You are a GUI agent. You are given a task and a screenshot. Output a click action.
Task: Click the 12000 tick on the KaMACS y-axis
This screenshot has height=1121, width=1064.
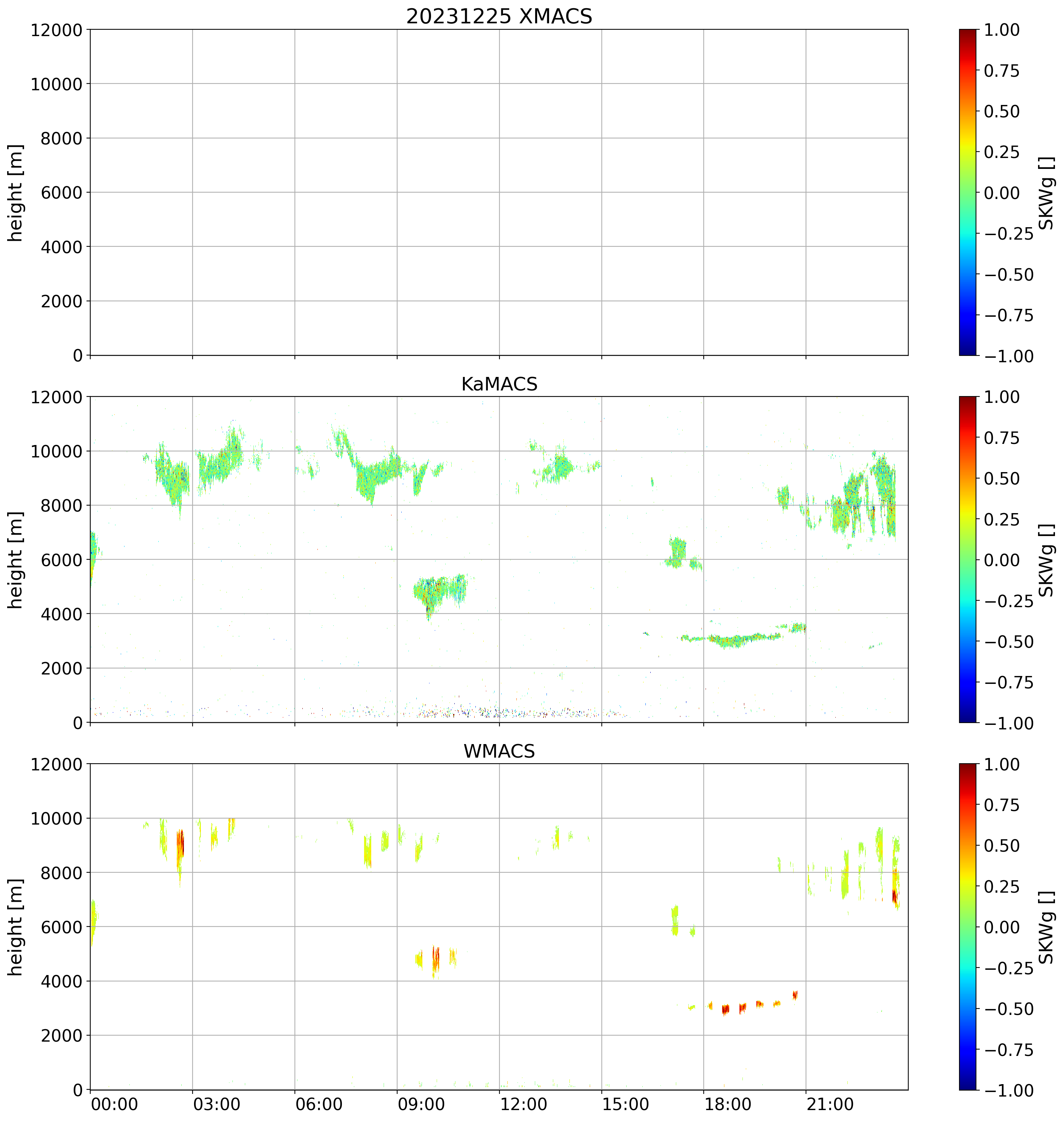tap(57, 397)
